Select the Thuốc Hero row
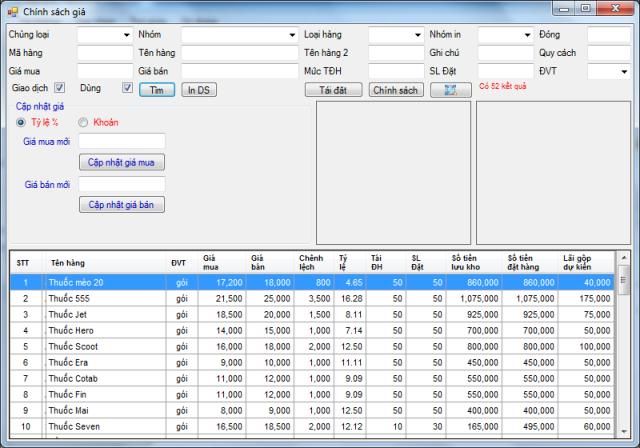Screen dimensions: 640x448 (x=312, y=330)
